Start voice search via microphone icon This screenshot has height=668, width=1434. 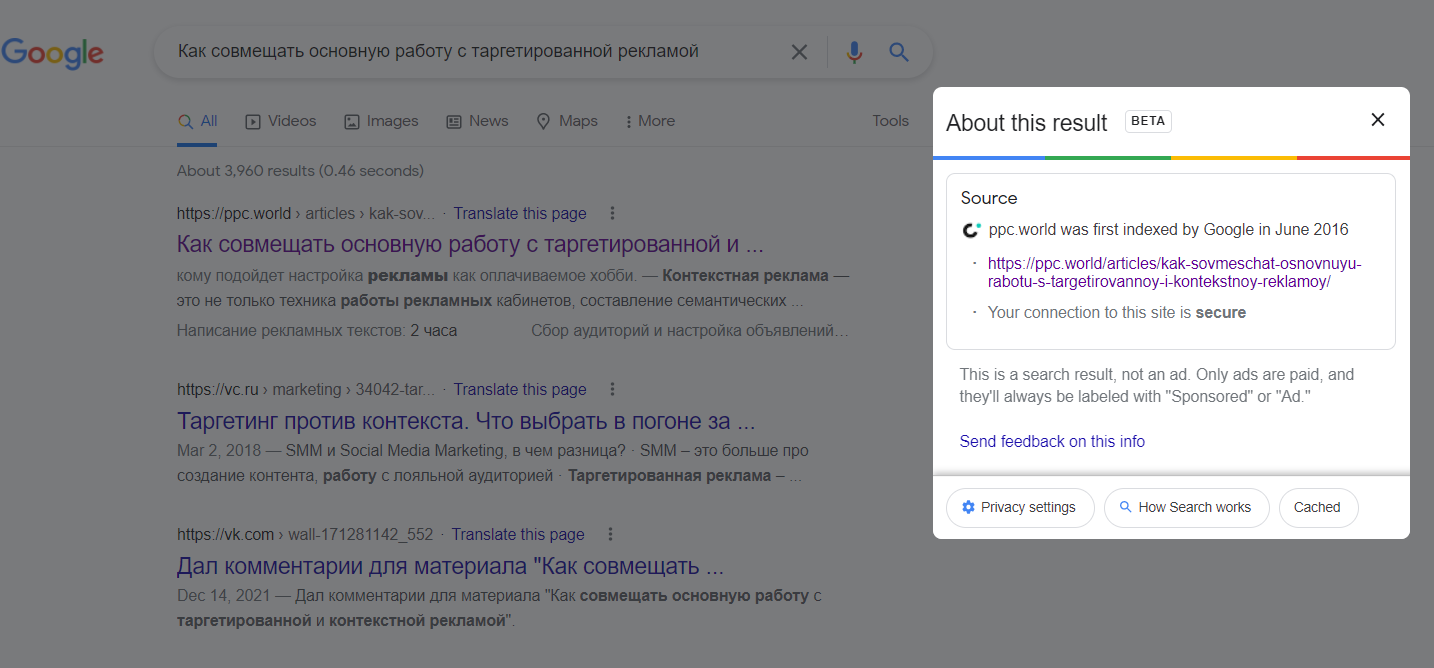[854, 52]
